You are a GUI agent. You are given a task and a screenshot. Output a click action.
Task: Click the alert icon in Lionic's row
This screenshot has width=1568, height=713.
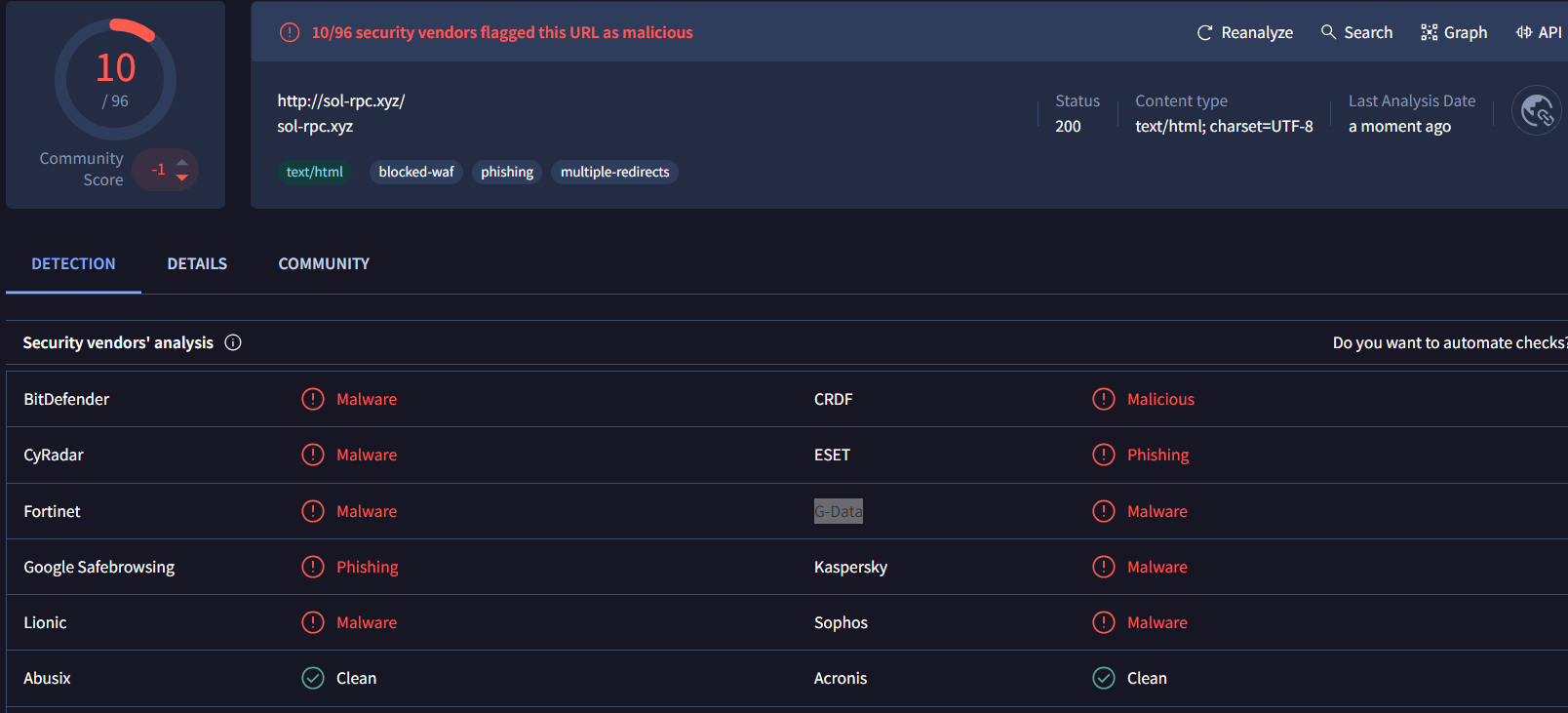click(x=313, y=622)
